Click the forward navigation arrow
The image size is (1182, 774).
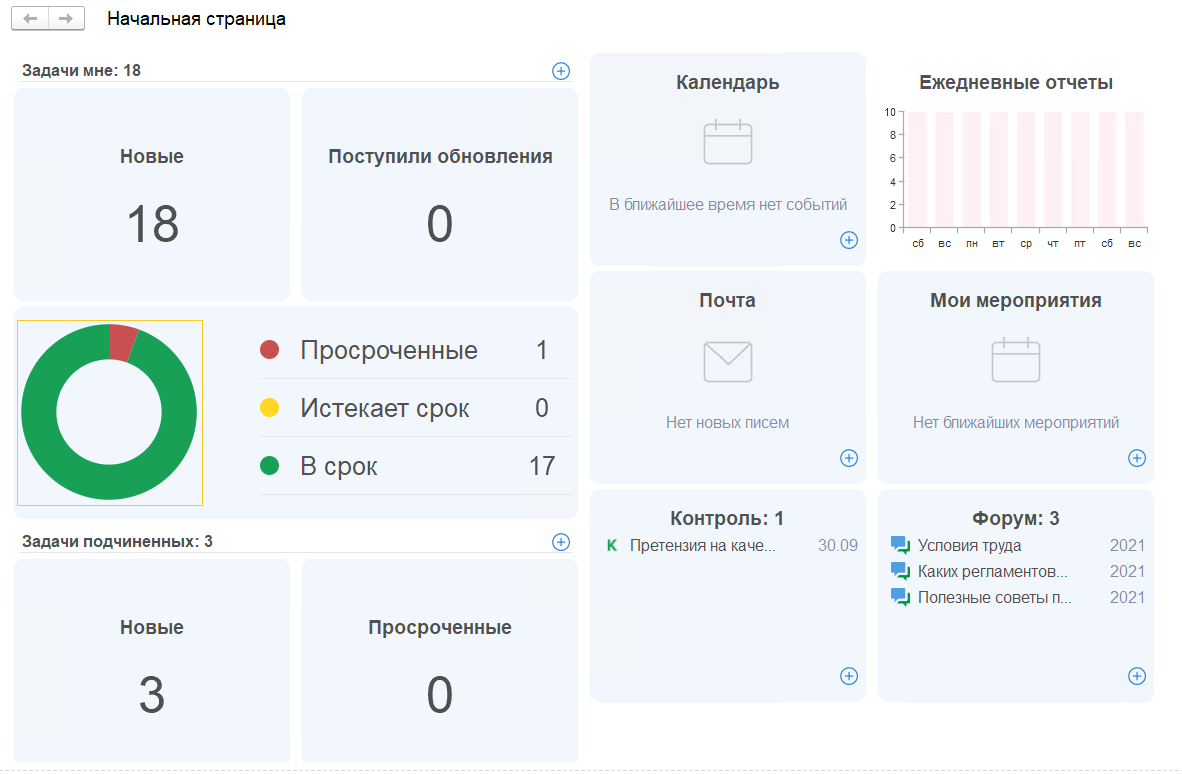66,19
